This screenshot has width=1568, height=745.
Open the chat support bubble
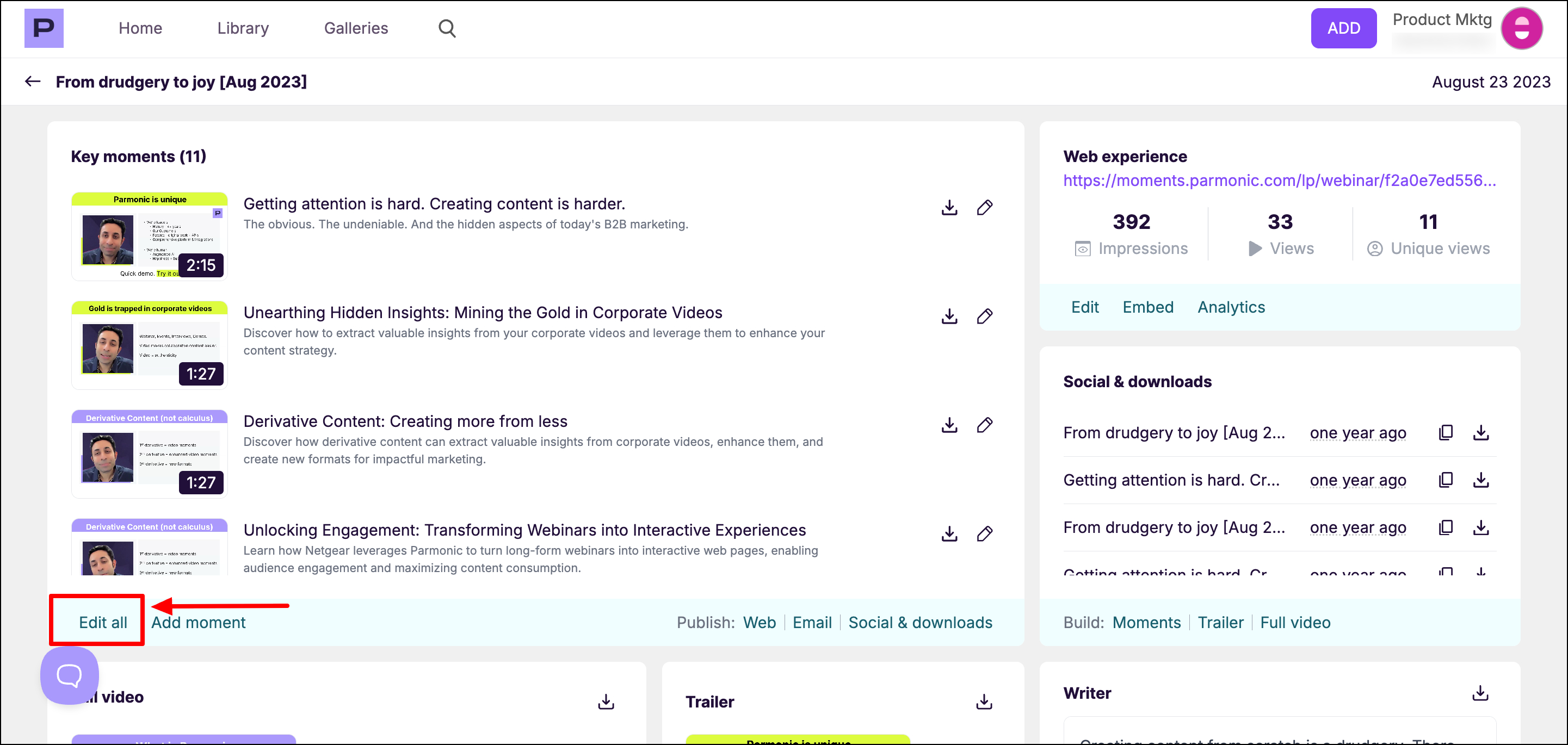[70, 675]
